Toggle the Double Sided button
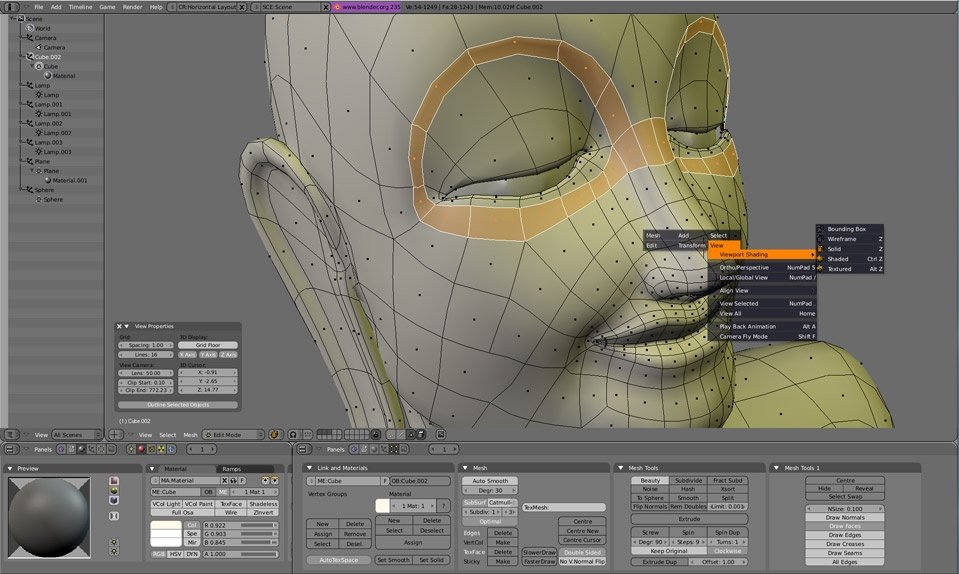Viewport: 959px width, 574px height. click(x=581, y=552)
